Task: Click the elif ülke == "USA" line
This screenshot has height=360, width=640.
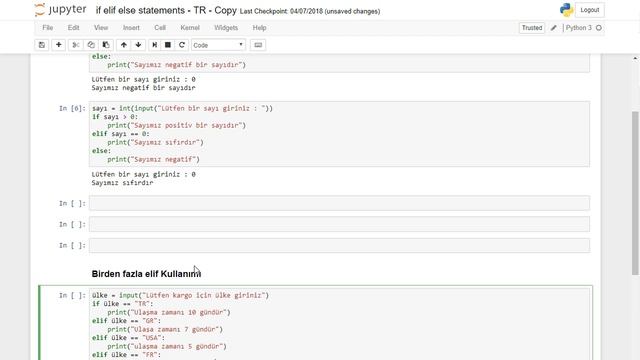Action: pyautogui.click(x=128, y=338)
